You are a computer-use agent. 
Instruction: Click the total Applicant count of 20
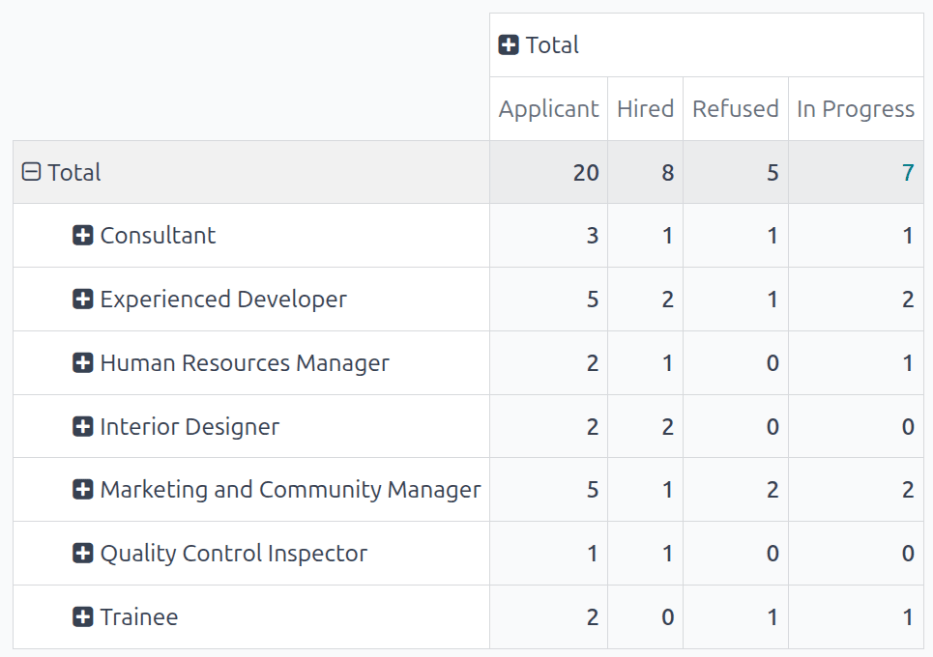[588, 172]
